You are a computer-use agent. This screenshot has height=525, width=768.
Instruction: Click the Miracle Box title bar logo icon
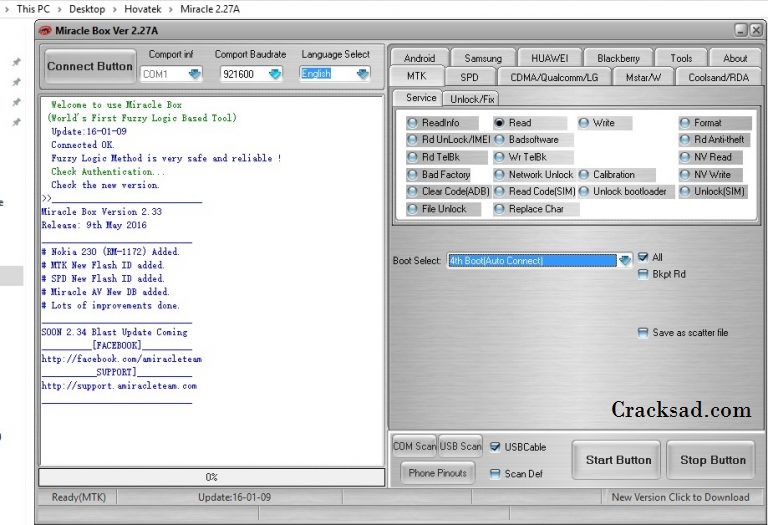click(x=45, y=31)
